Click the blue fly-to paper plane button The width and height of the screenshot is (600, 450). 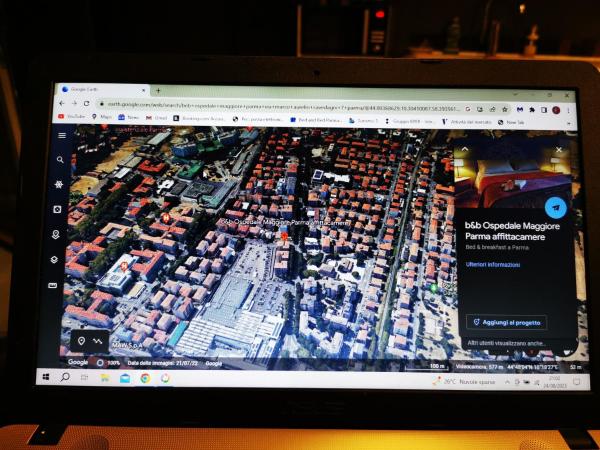pos(556,208)
